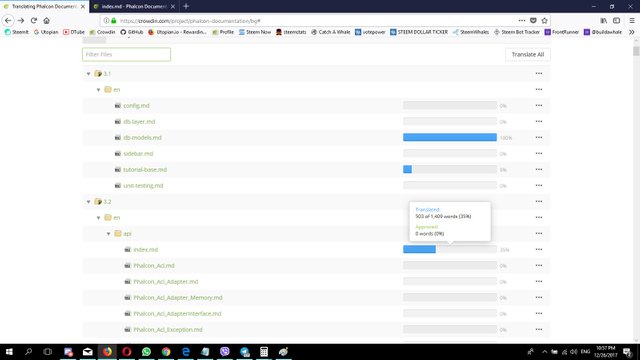
Task: Open the config.md file link
Action: pyautogui.click(x=136, y=106)
